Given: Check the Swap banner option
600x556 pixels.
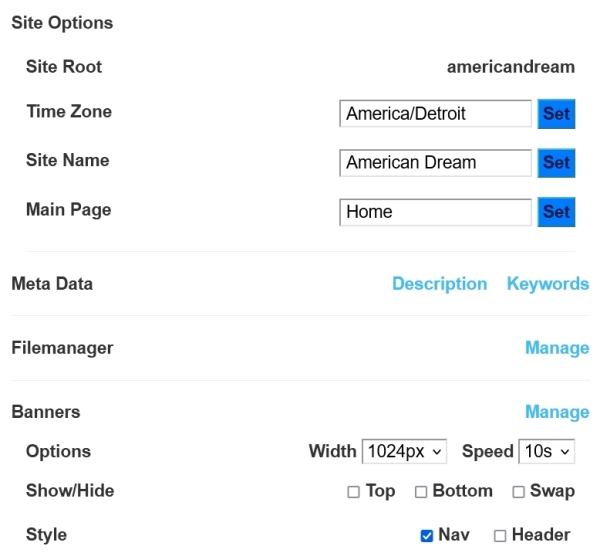Looking at the screenshot, I should [518, 492].
